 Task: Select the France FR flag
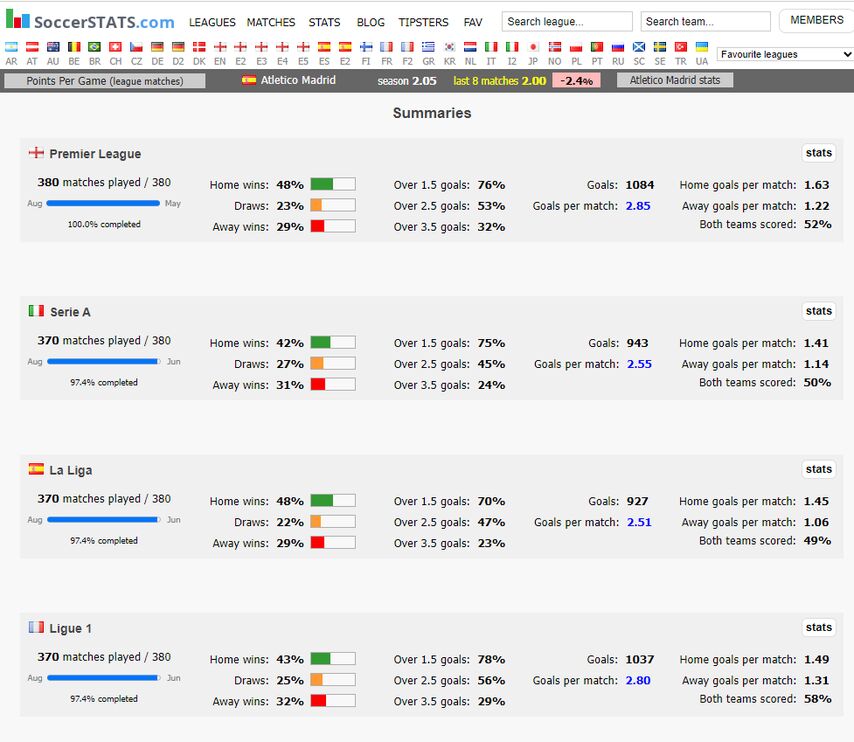387,47
